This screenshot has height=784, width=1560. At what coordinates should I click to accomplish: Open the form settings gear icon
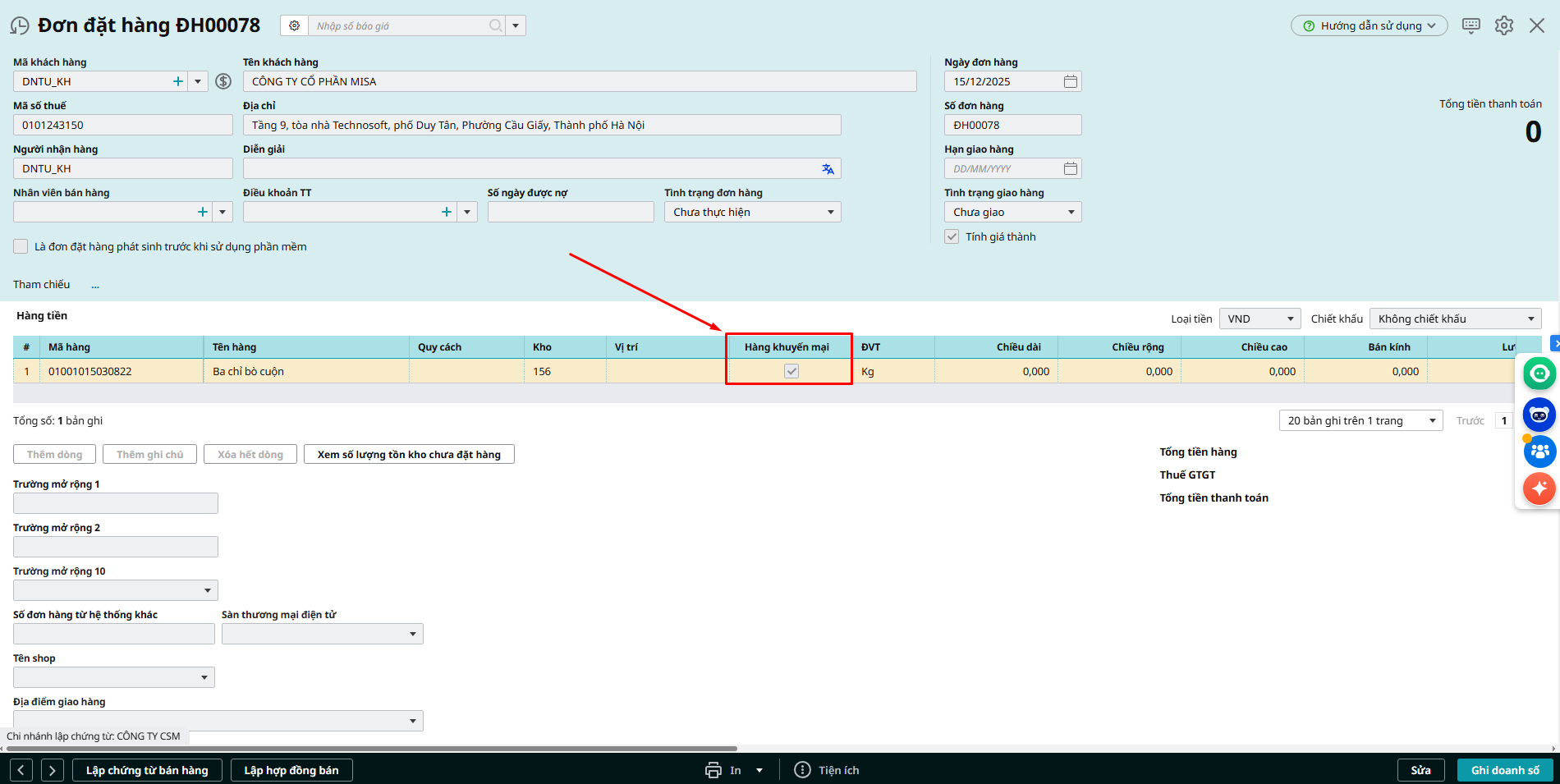[x=1504, y=25]
